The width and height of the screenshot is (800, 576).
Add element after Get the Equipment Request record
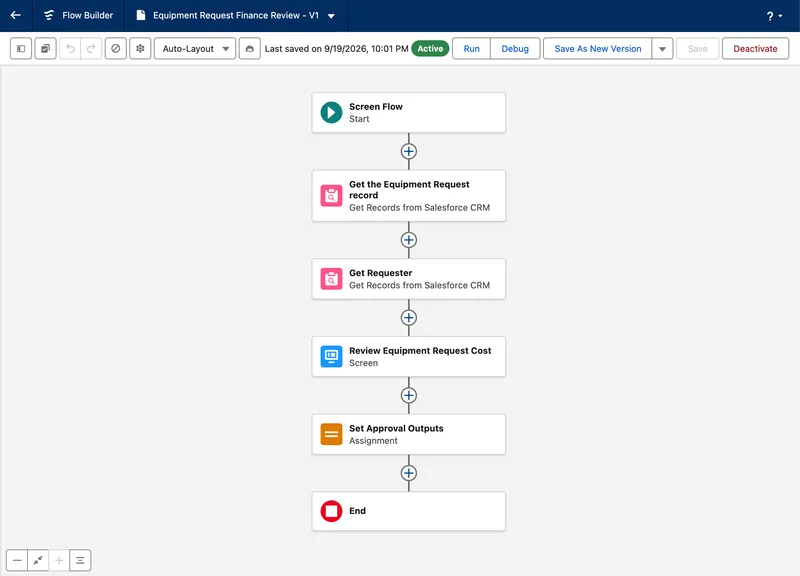[409, 240]
